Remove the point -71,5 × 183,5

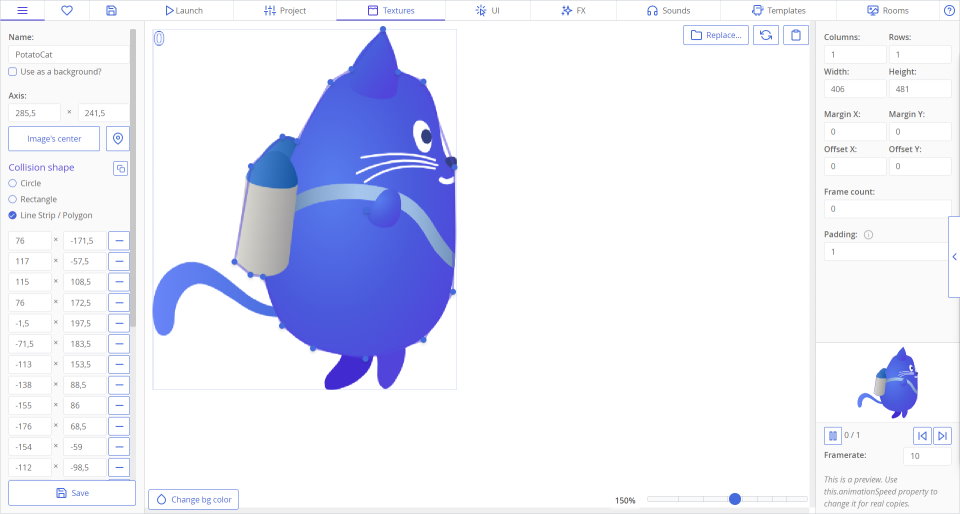click(x=119, y=344)
